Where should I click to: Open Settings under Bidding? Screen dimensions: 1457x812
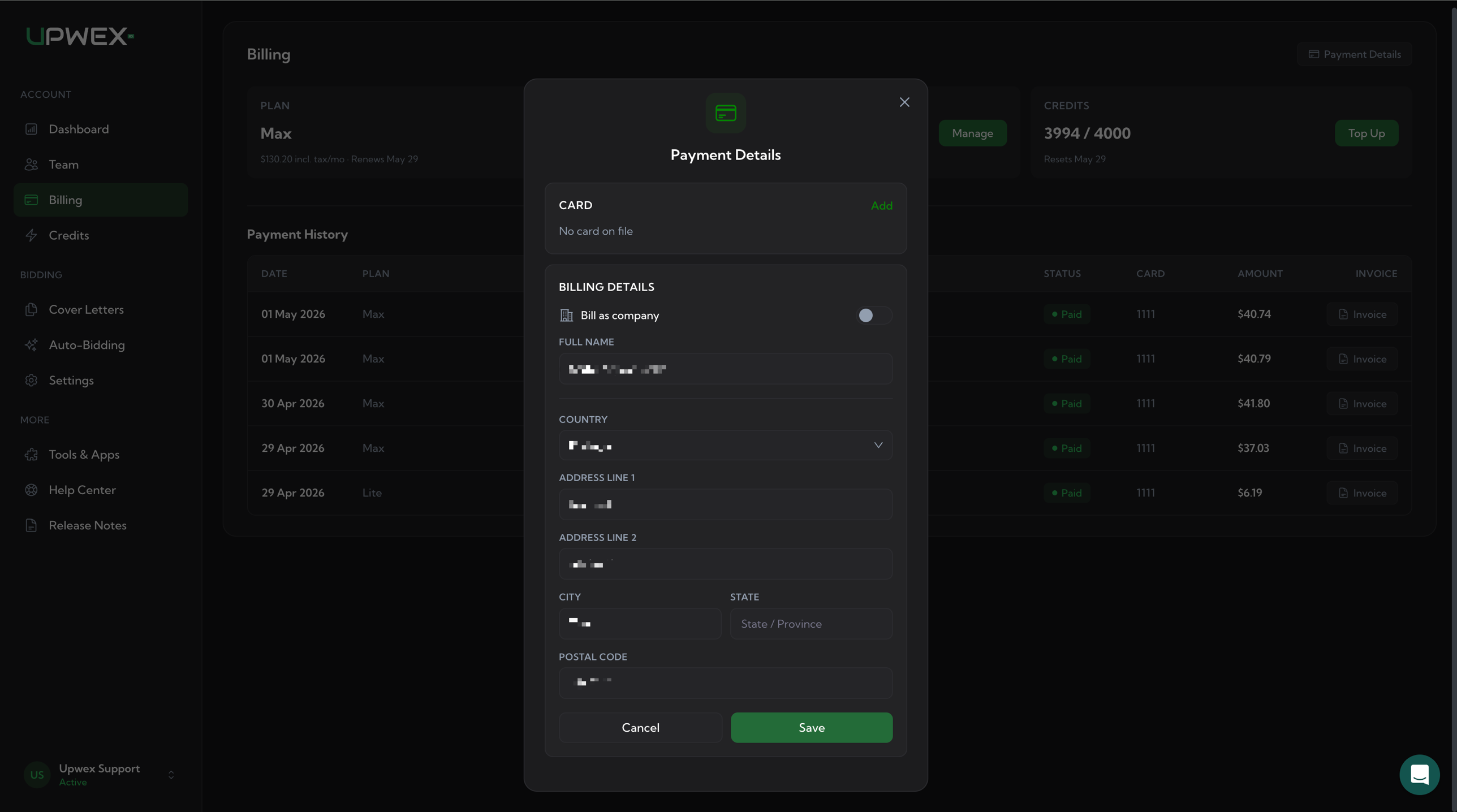tap(101, 380)
